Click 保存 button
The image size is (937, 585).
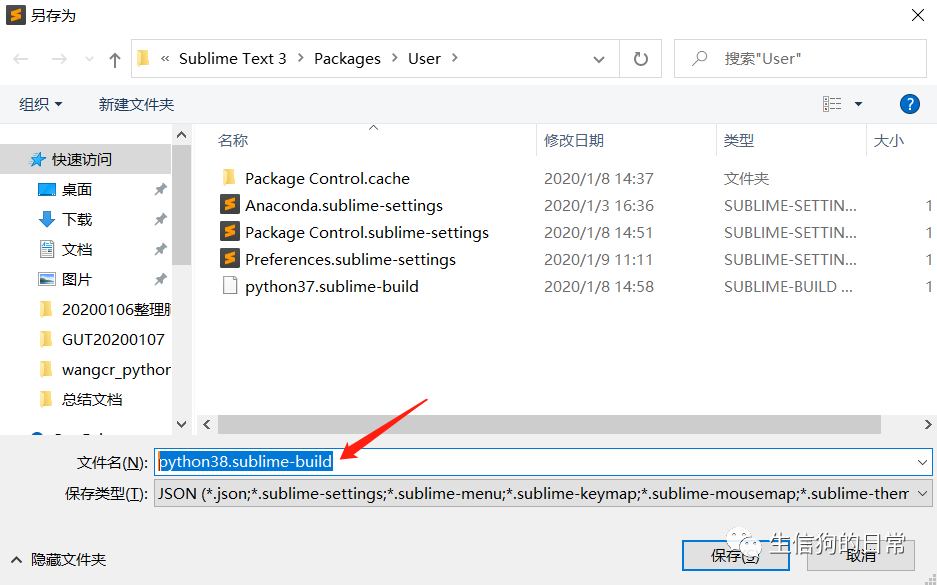coord(736,556)
